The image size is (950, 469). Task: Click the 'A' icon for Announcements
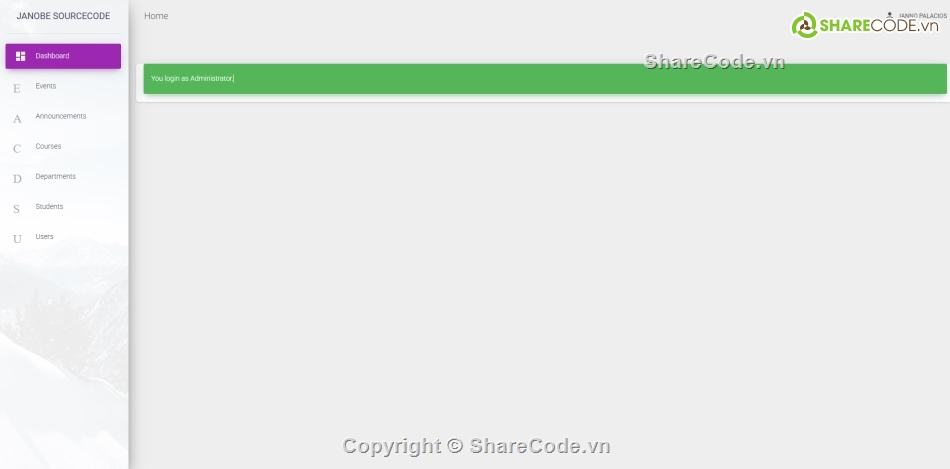16,118
